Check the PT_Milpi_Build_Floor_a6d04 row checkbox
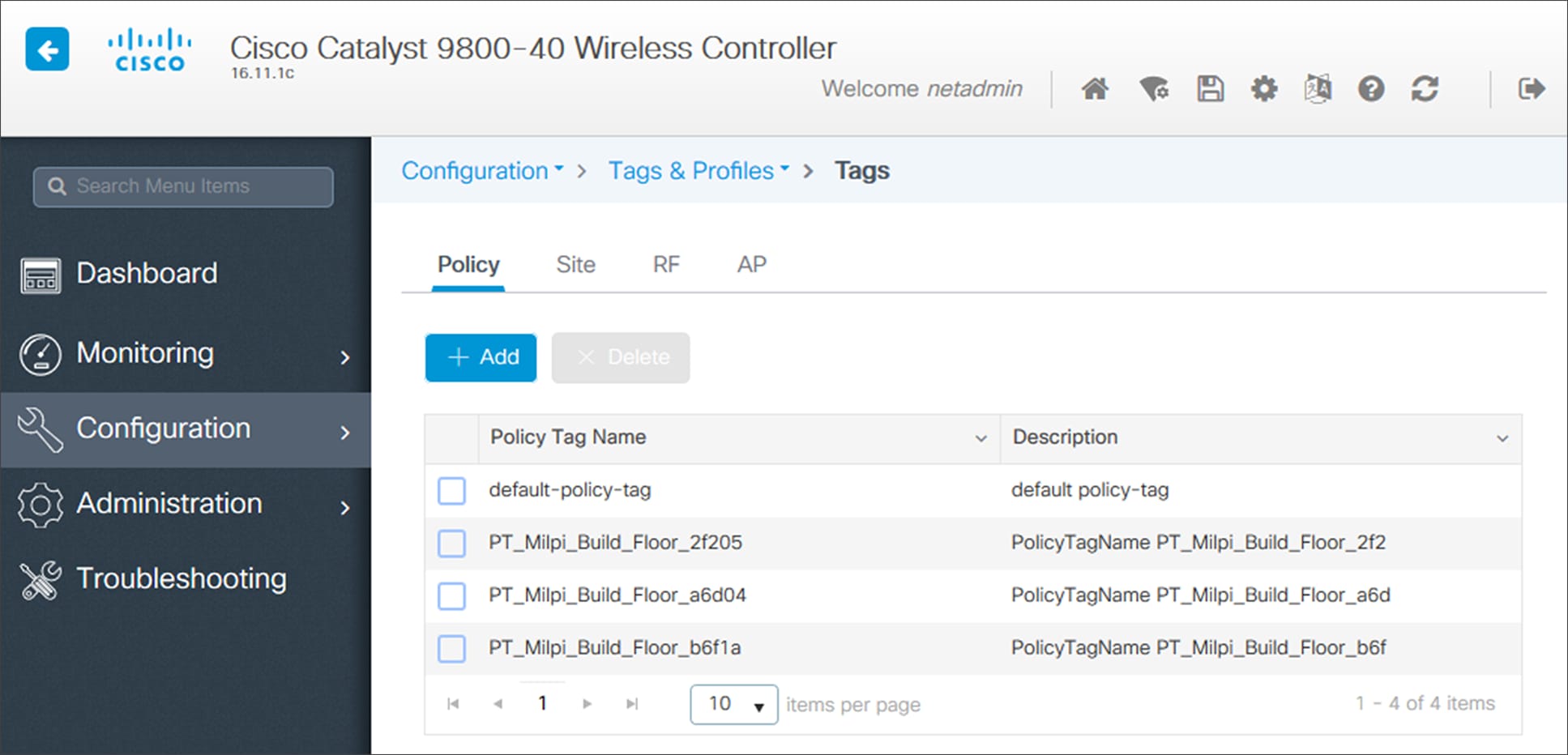This screenshot has height=755, width=1568. 451,595
